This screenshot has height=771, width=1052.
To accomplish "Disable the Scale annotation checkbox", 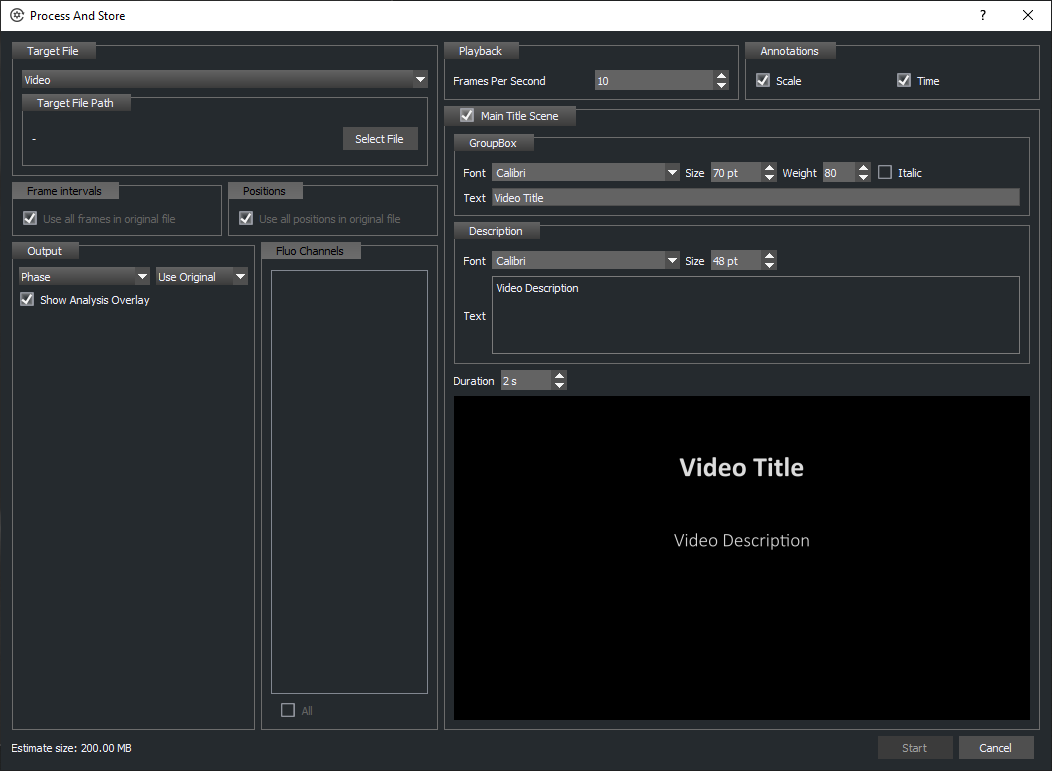I will pyautogui.click(x=764, y=81).
